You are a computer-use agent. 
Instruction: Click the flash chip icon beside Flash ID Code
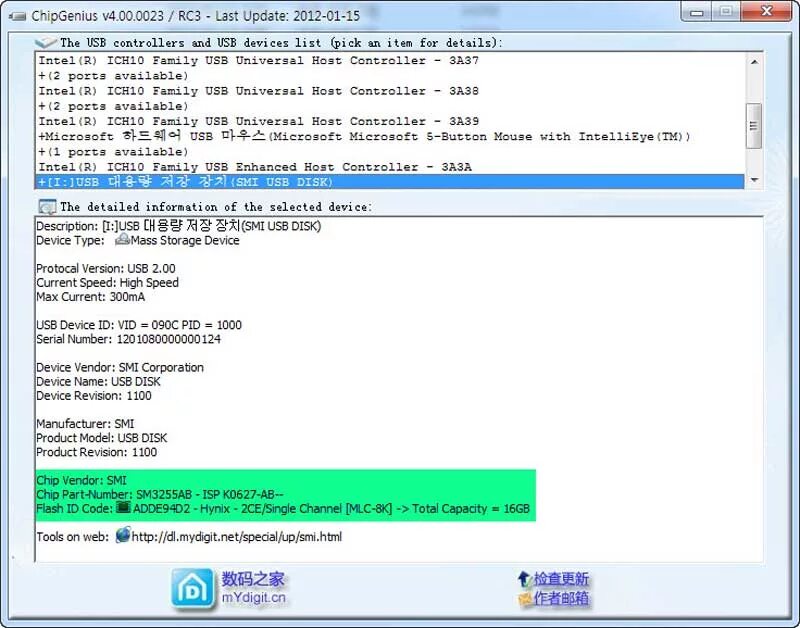click(123, 508)
